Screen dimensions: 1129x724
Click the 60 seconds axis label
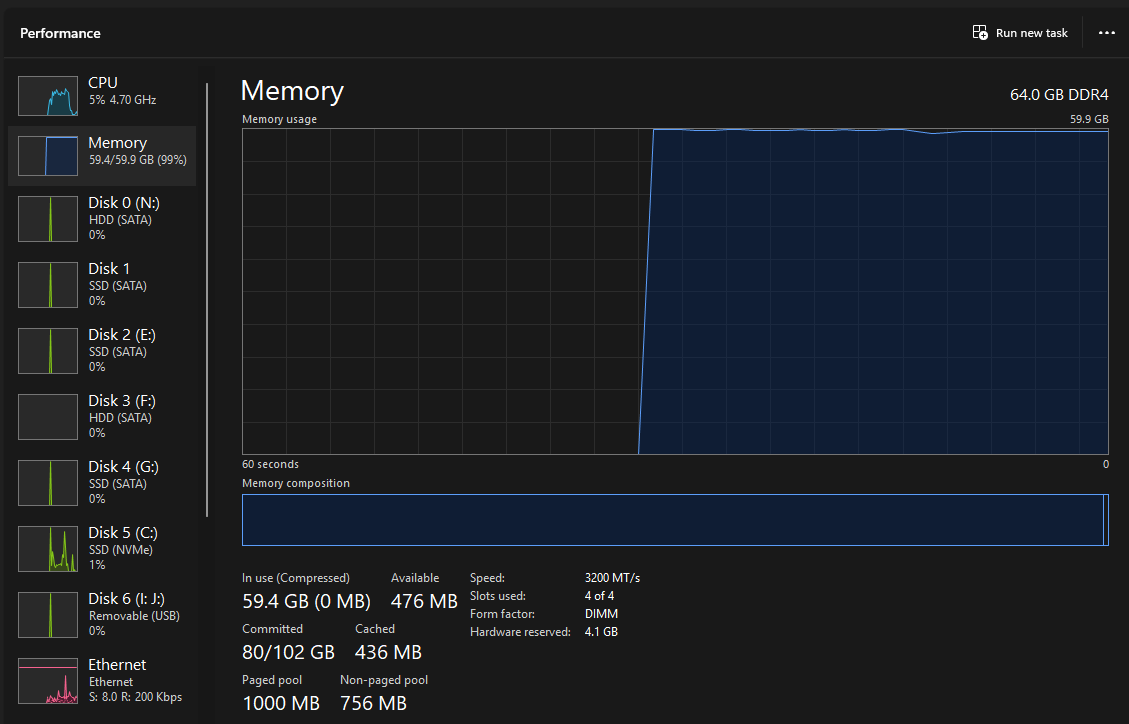tap(270, 464)
